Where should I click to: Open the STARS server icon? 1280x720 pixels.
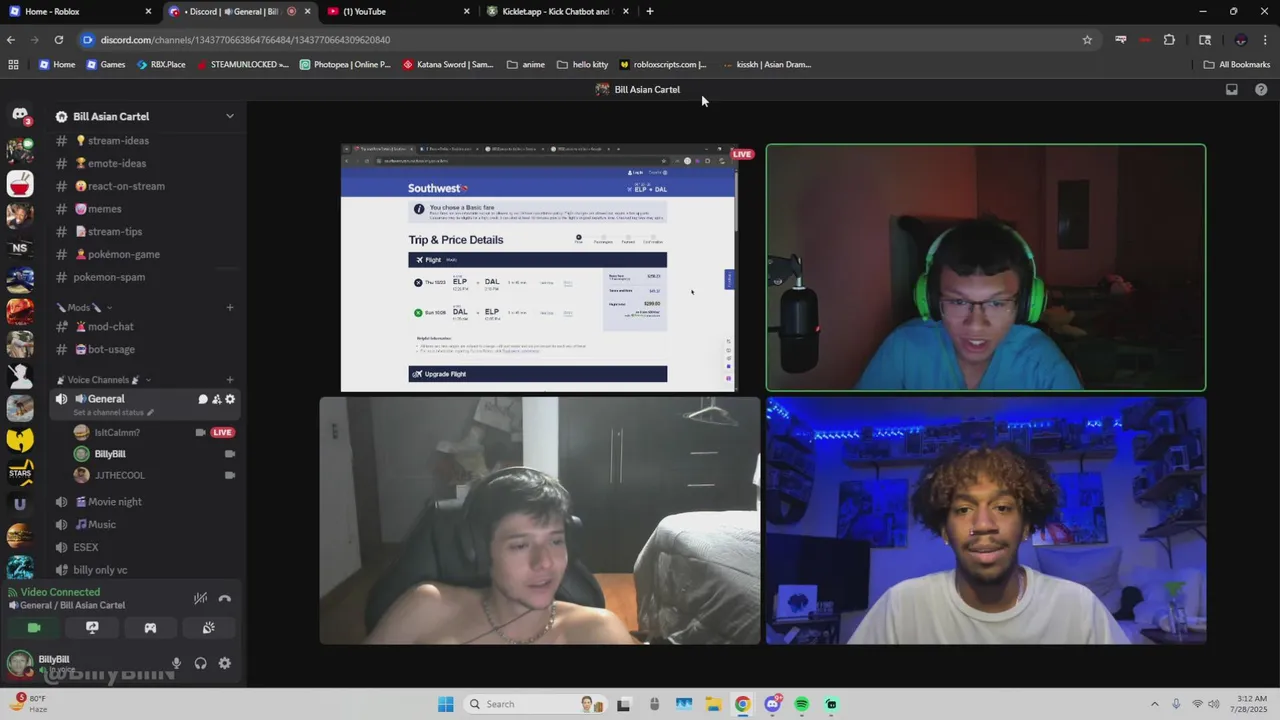click(x=20, y=471)
